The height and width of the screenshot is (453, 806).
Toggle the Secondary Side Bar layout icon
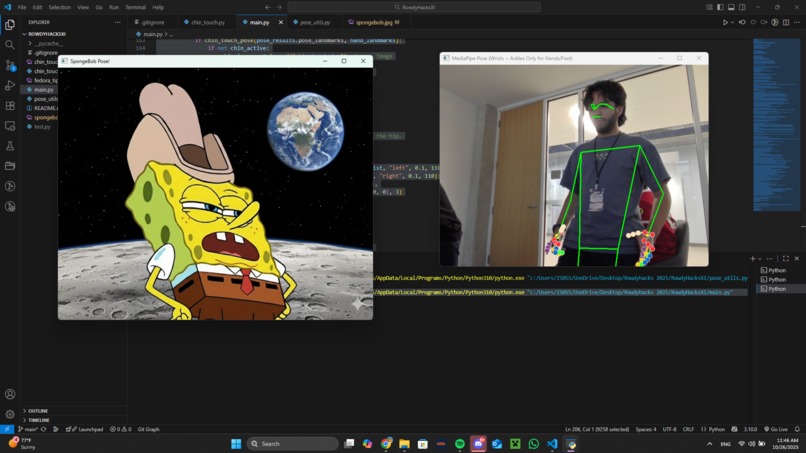click(742, 7)
